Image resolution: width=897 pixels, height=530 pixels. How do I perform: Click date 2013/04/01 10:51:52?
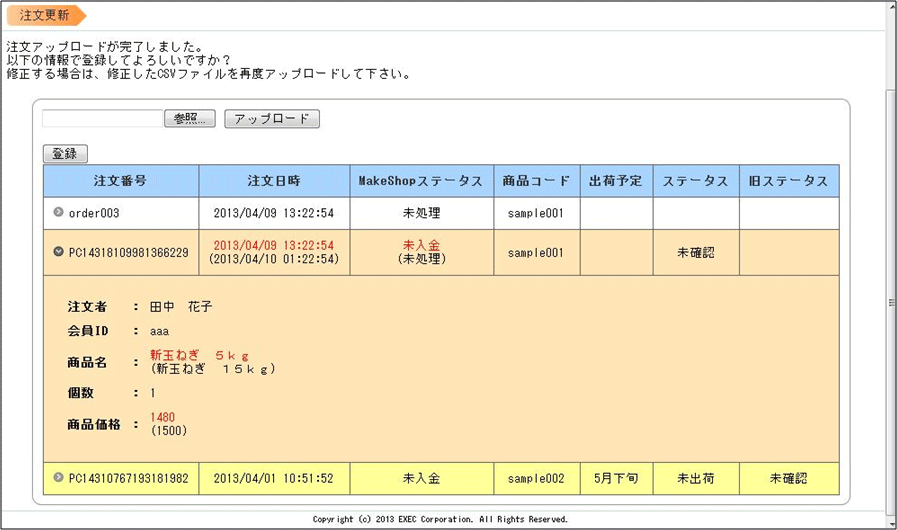tap(273, 478)
